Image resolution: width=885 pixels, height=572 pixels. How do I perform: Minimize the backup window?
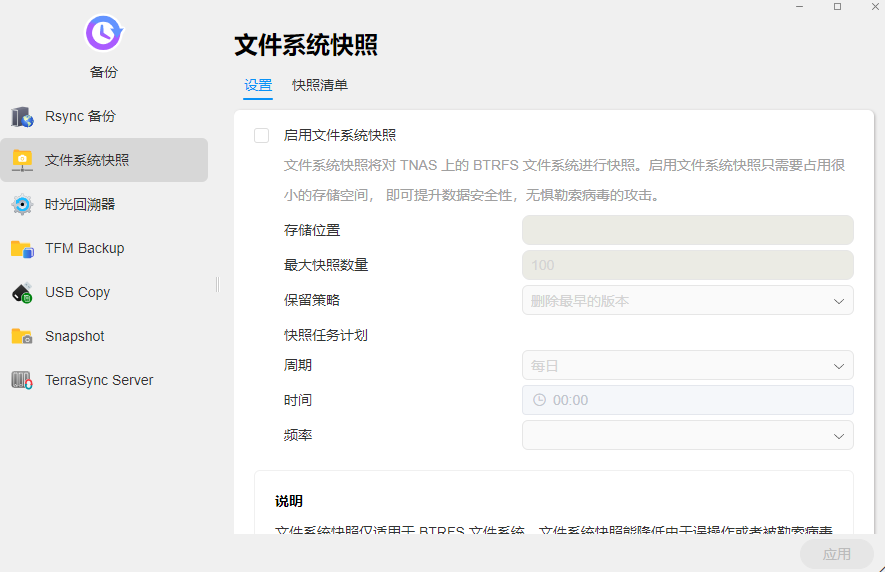(x=799, y=7)
